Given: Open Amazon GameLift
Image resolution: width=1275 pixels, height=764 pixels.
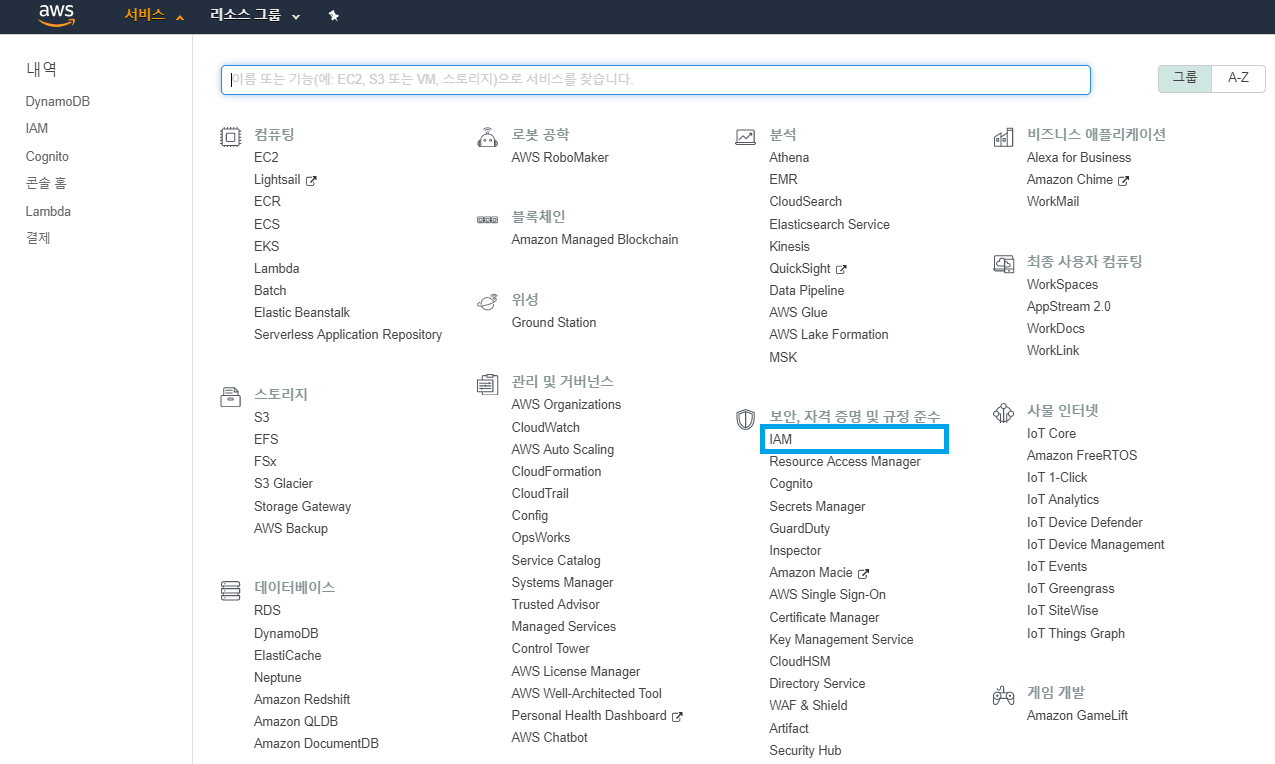Looking at the screenshot, I should pyautogui.click(x=1077, y=716).
